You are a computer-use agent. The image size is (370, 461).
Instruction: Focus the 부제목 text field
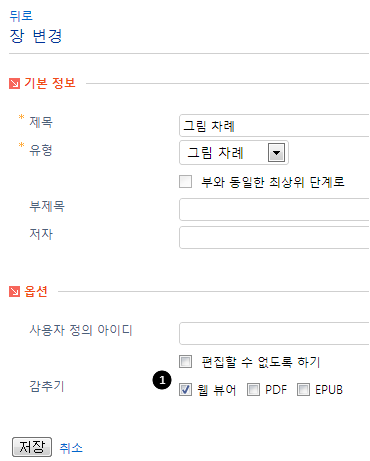[x=274, y=209]
